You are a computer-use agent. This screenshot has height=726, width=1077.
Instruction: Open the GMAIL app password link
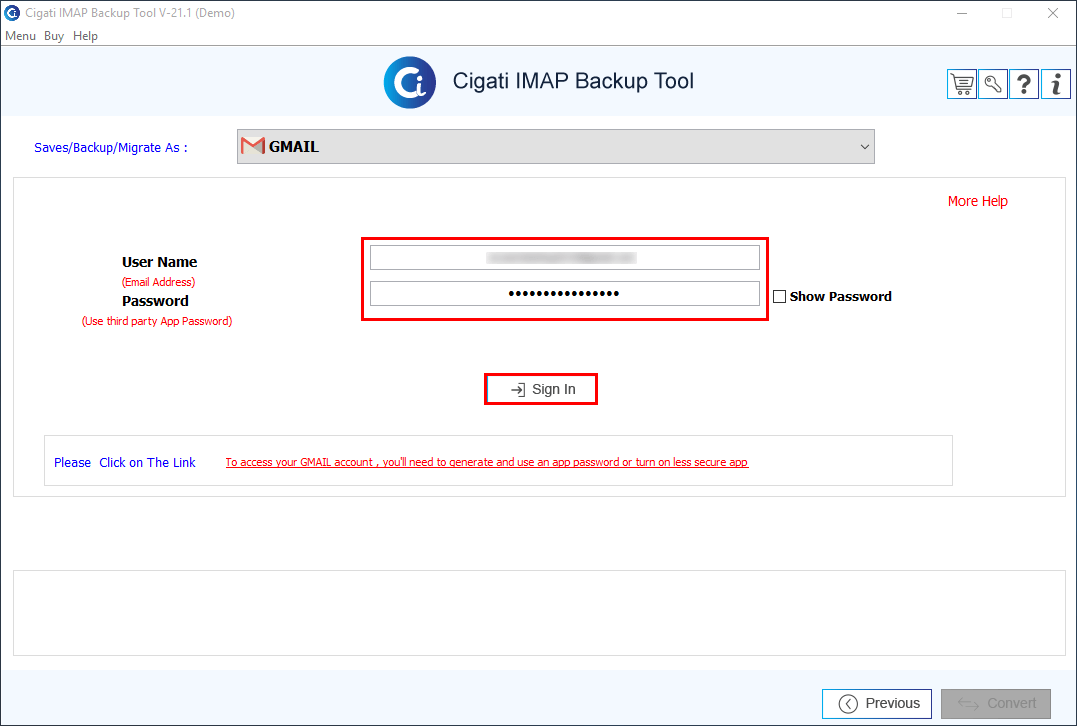point(487,462)
